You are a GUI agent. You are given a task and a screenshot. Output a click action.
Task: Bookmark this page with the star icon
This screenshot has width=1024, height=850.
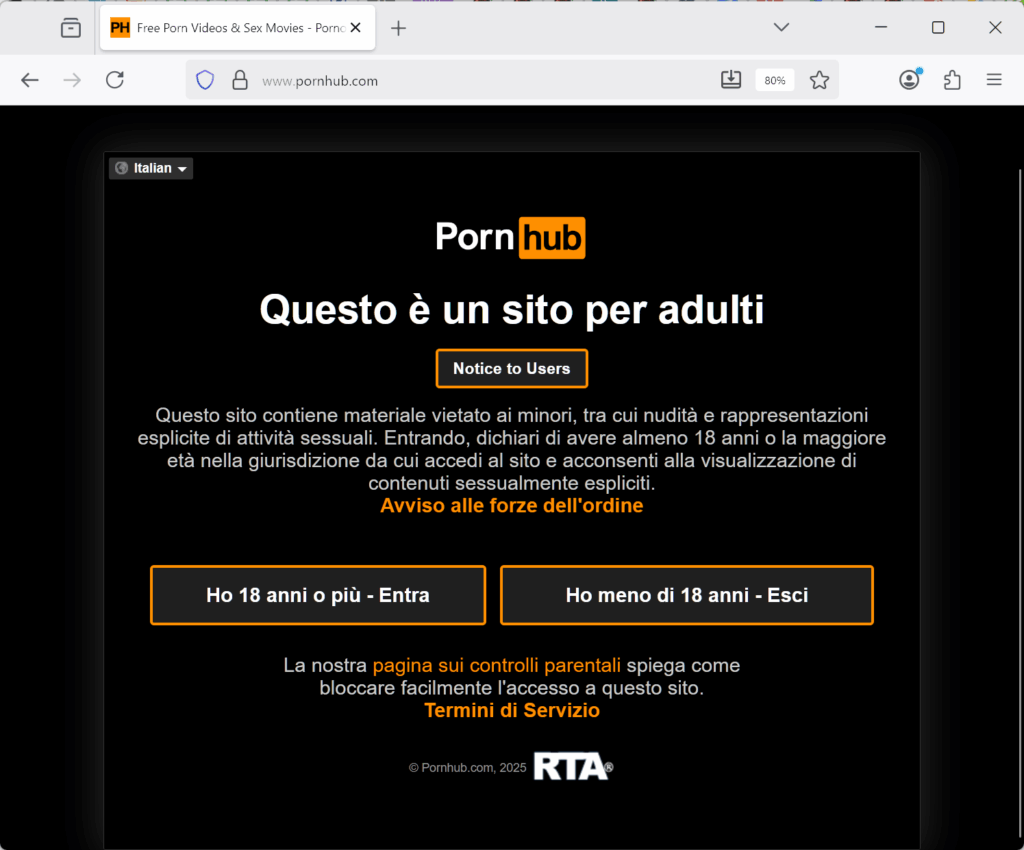click(819, 80)
